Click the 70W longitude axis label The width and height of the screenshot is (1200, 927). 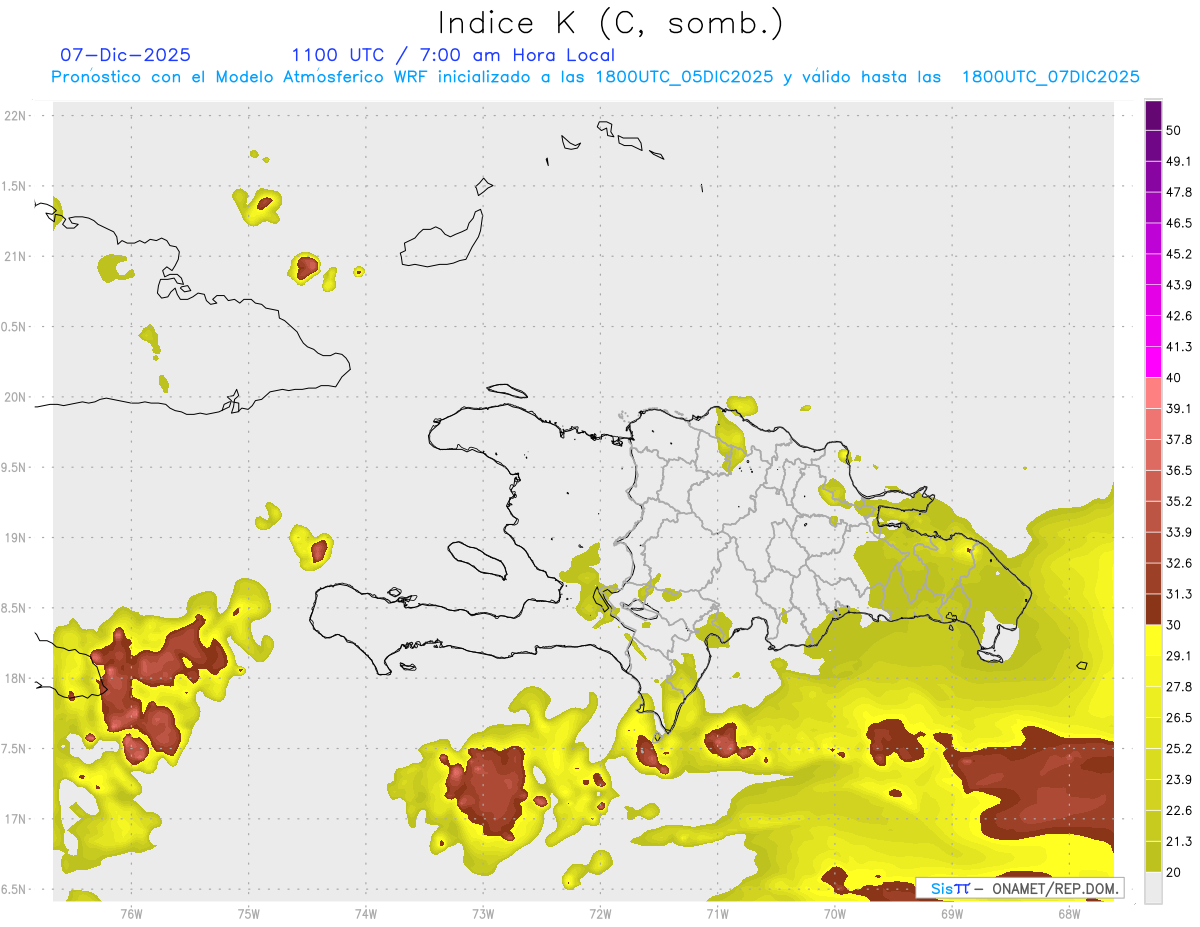tap(835, 914)
